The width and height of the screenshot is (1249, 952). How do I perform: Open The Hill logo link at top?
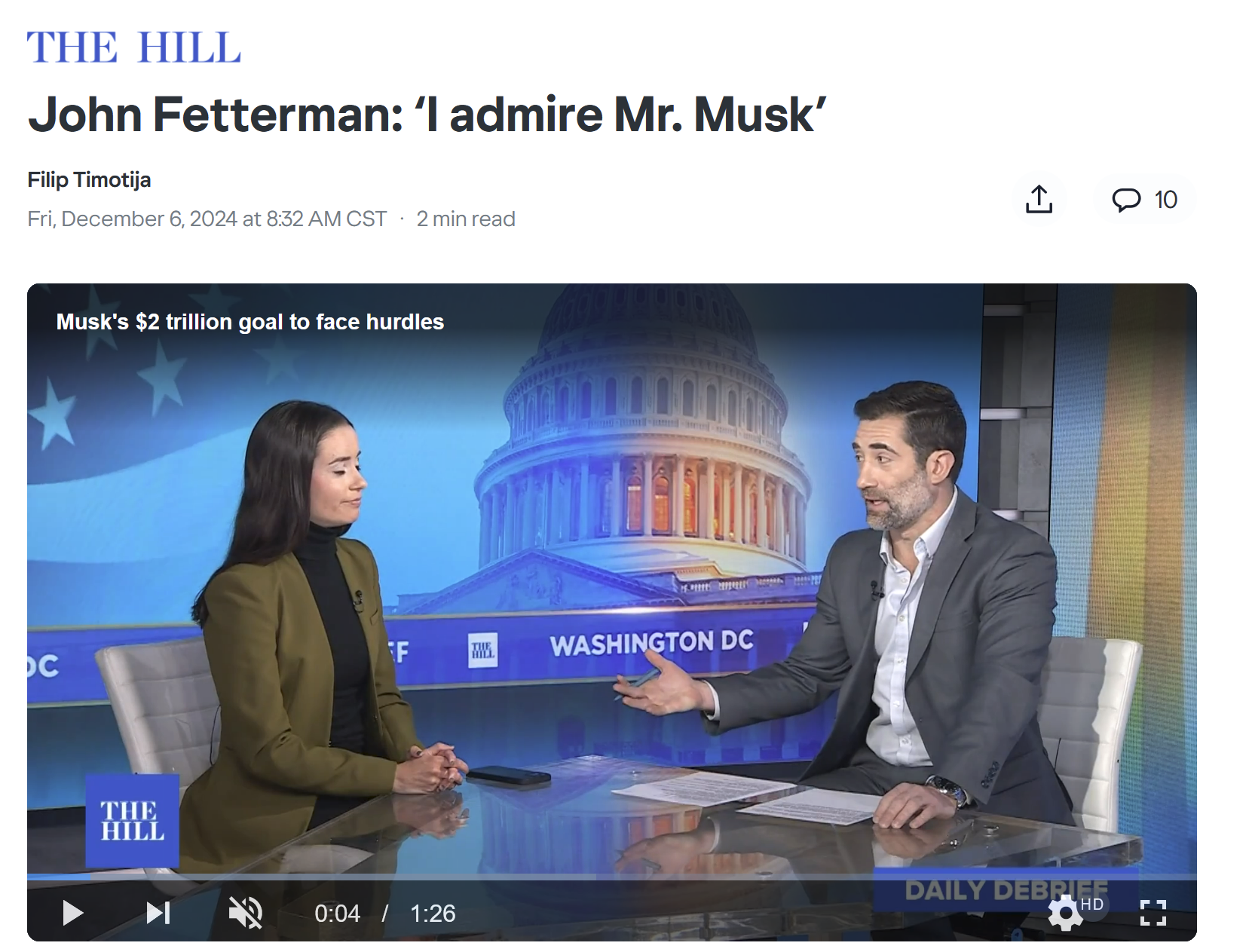click(134, 47)
